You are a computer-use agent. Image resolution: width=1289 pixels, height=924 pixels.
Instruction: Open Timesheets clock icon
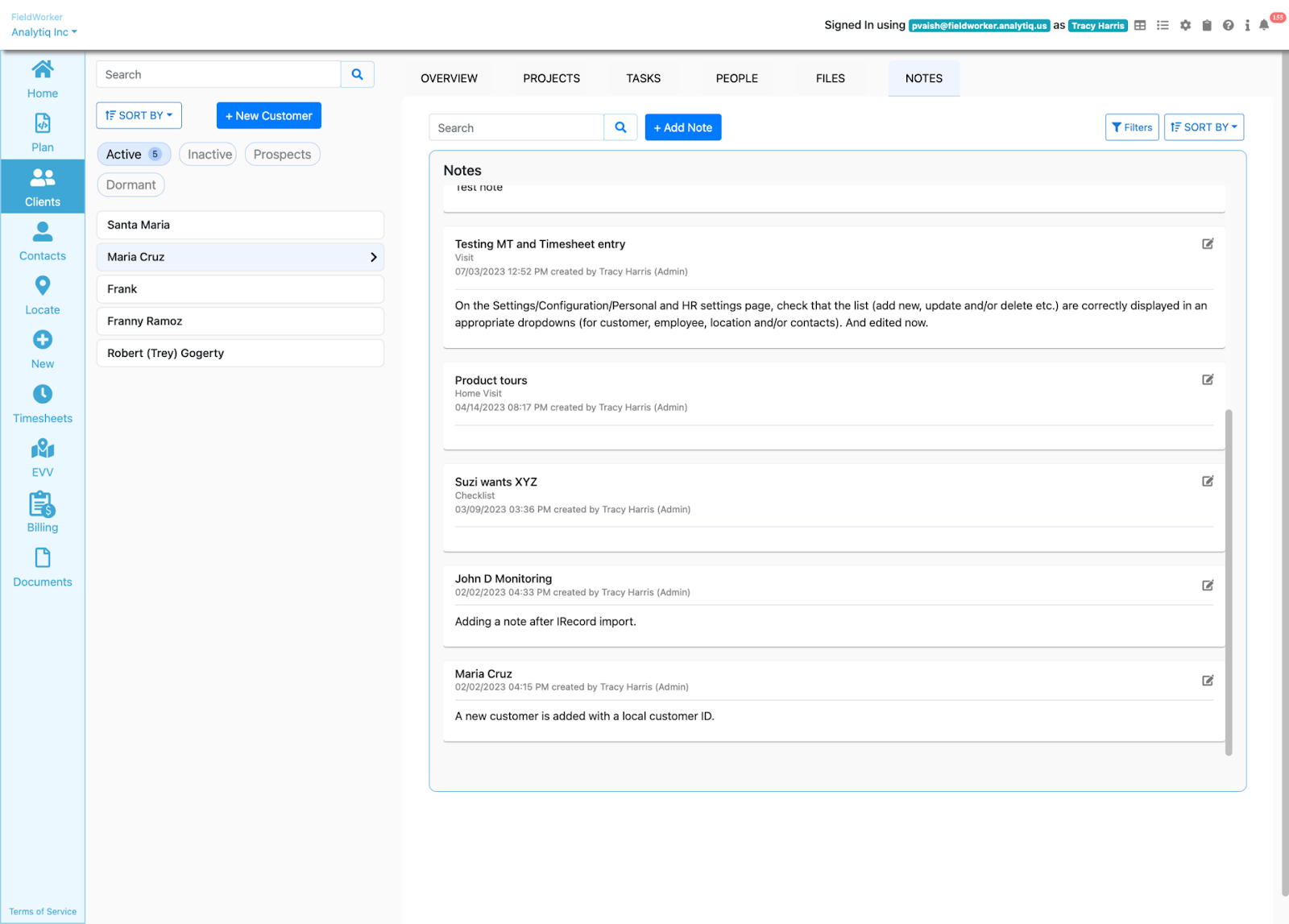[x=43, y=395]
